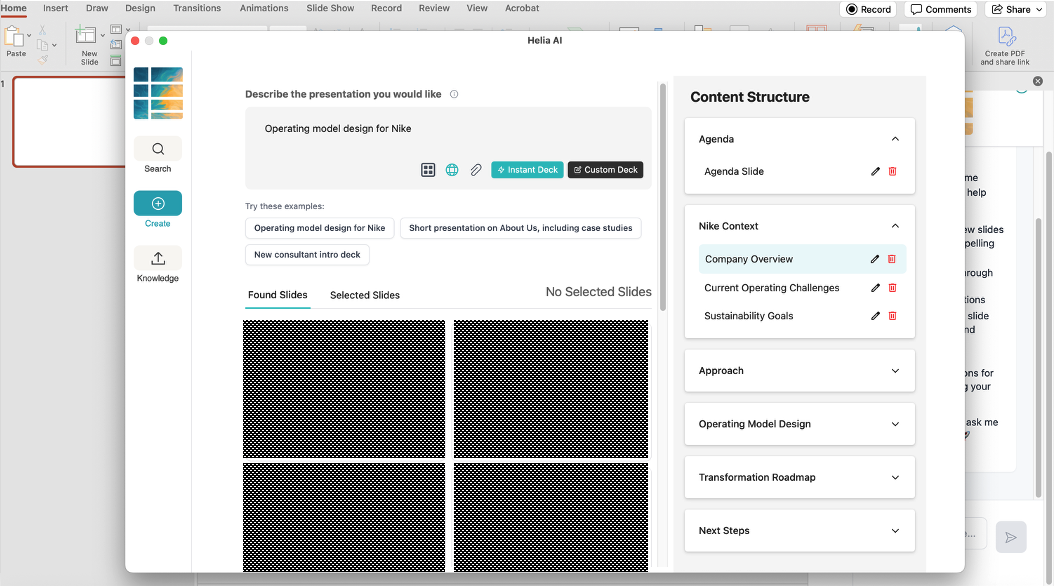
Task: Select the first found slide thumbnail
Action: [x=343, y=389]
